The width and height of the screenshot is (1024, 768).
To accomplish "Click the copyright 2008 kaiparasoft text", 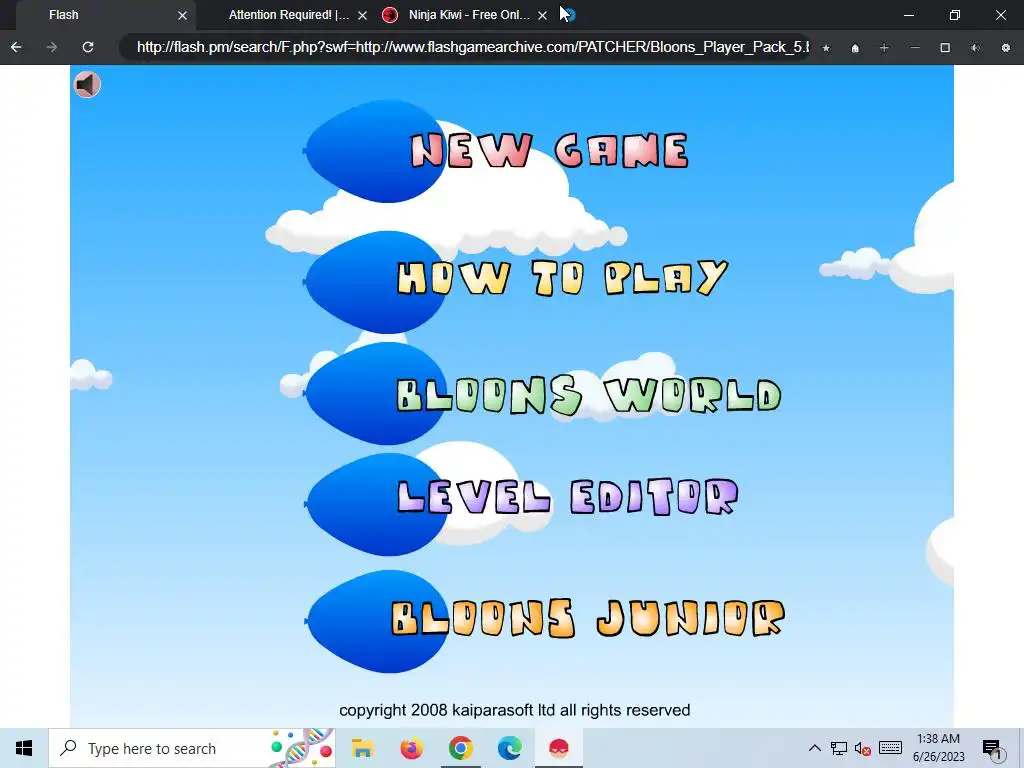I will (x=515, y=710).
